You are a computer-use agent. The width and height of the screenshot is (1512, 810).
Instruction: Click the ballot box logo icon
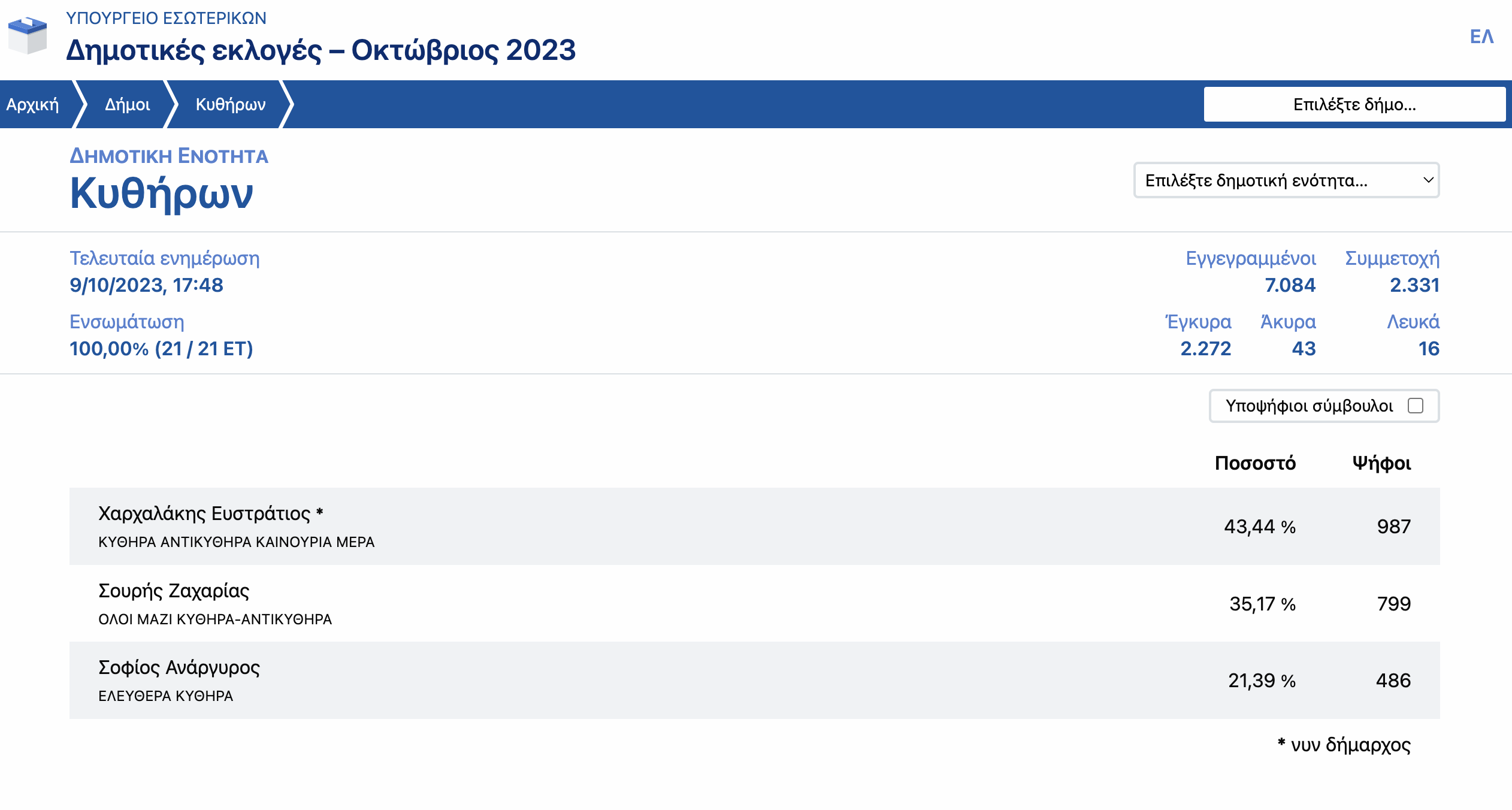point(28,36)
